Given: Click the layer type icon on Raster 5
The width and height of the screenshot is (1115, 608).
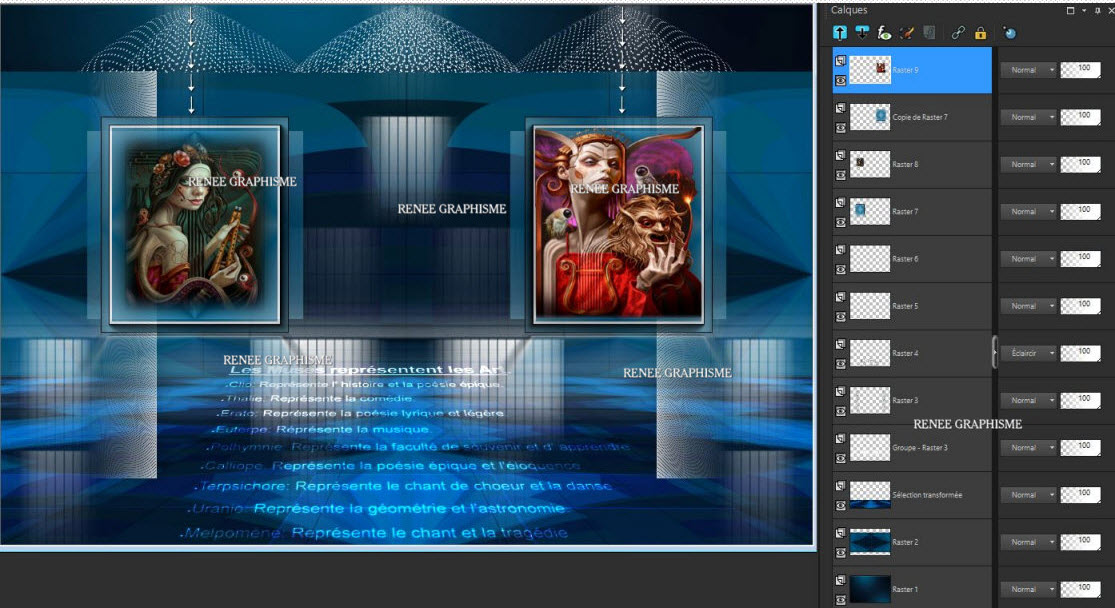Looking at the screenshot, I should pos(841,297).
